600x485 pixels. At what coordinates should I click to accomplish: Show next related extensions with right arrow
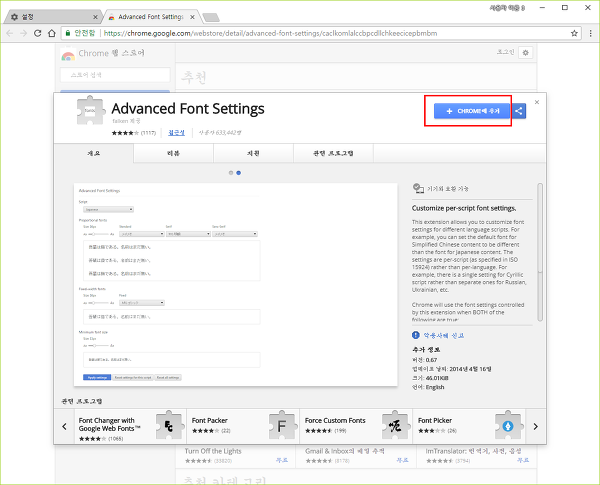click(536, 426)
